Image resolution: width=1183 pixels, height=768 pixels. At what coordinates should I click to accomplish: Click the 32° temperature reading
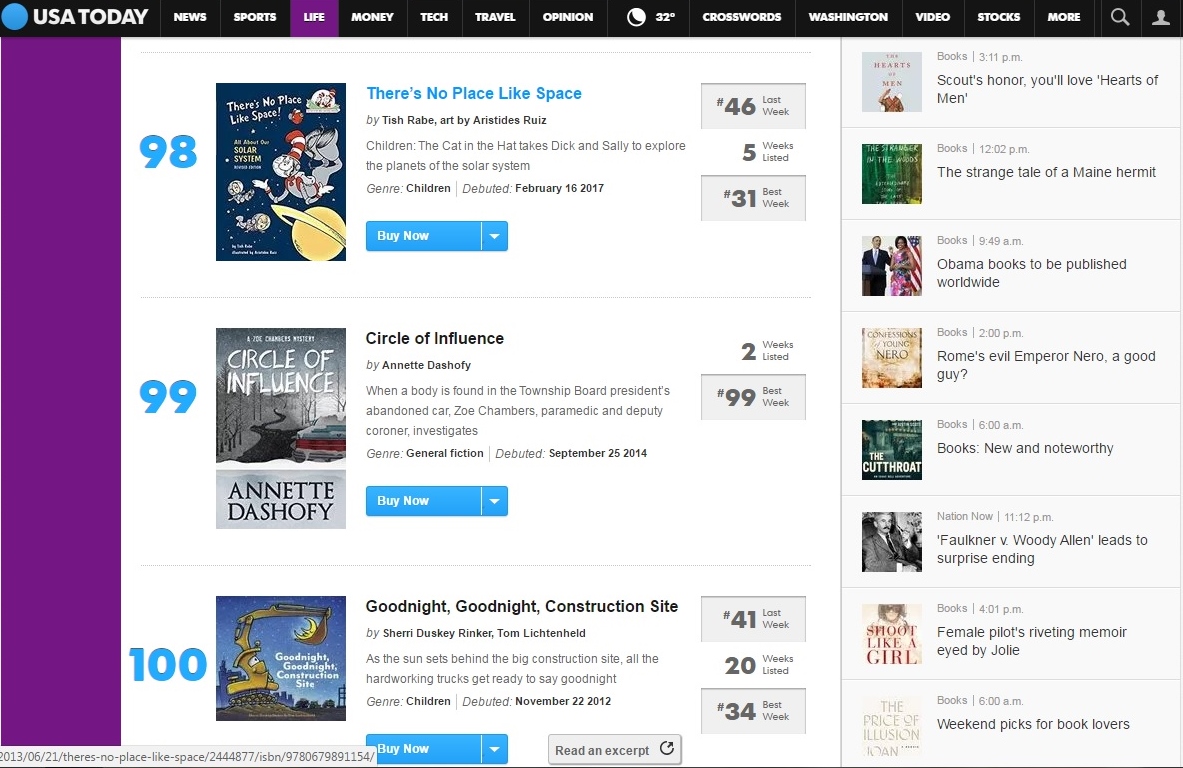click(x=665, y=17)
